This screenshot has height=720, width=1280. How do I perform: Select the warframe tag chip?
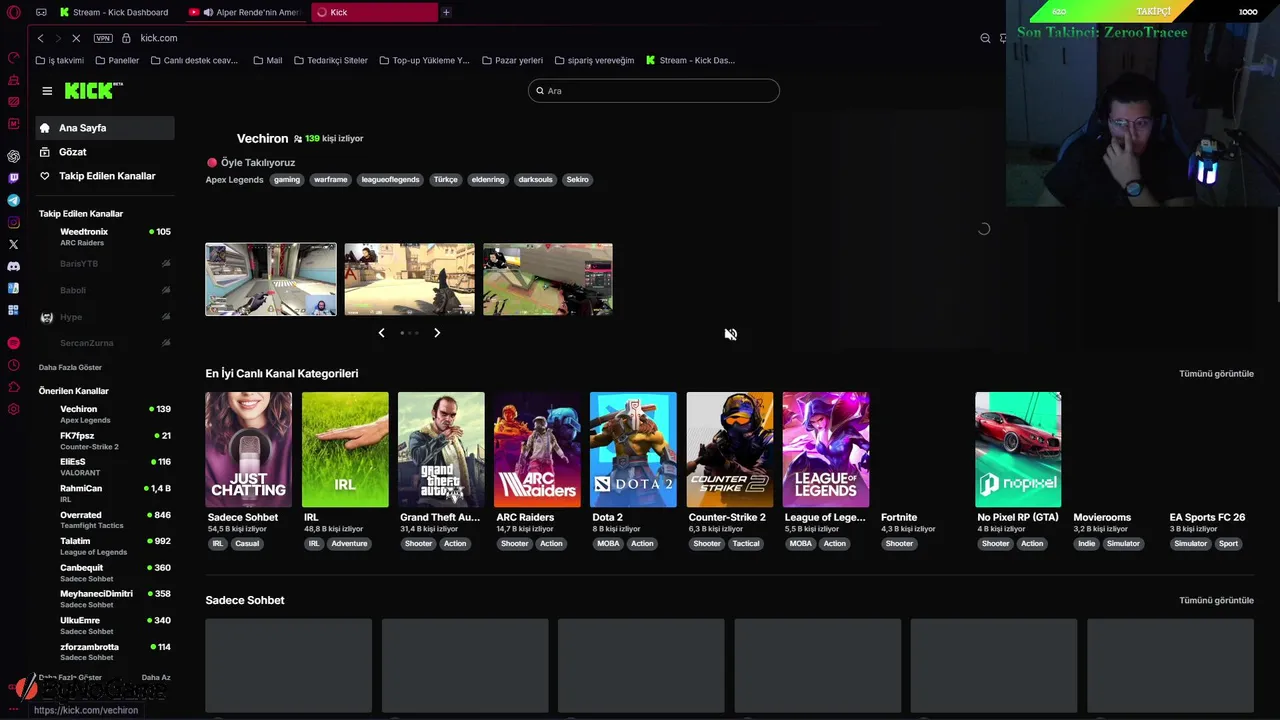(x=330, y=180)
